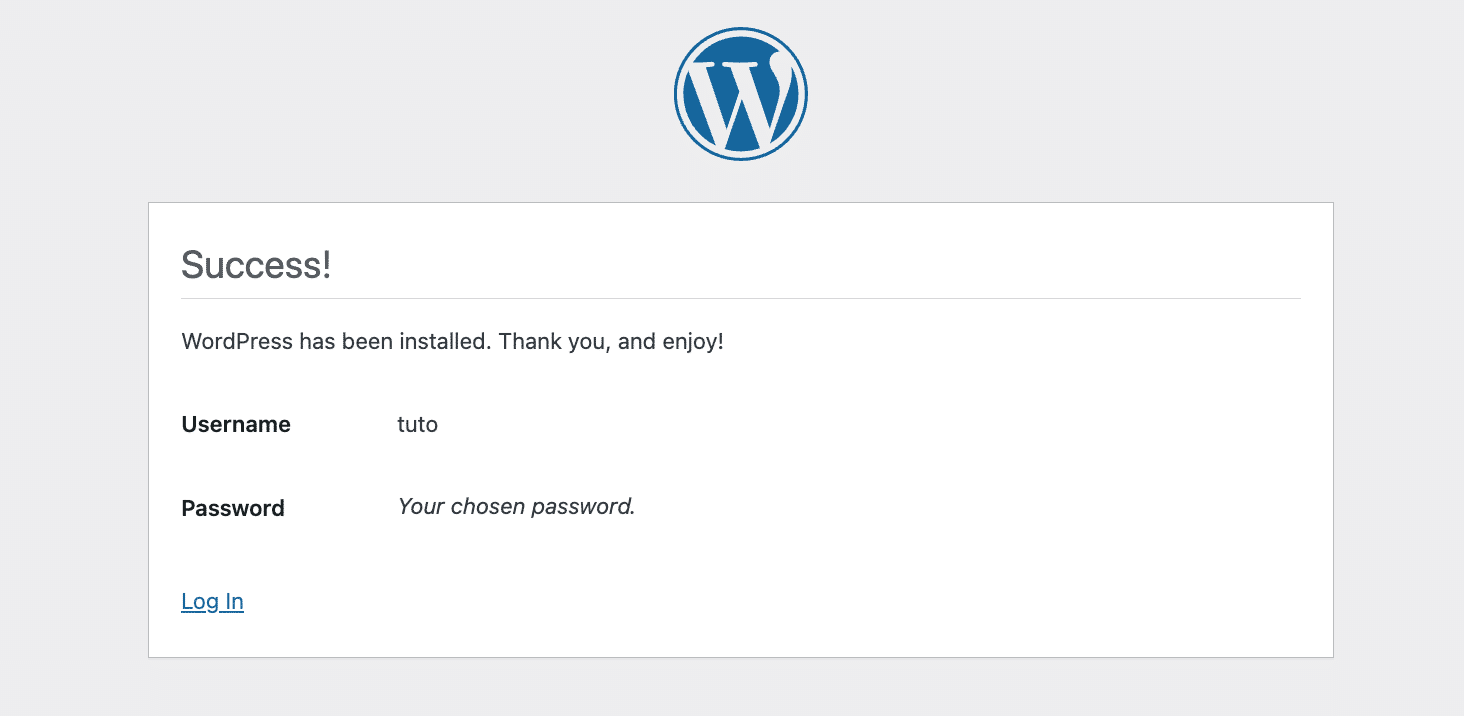Click the bottom edge of the success card

pyautogui.click(x=740, y=657)
